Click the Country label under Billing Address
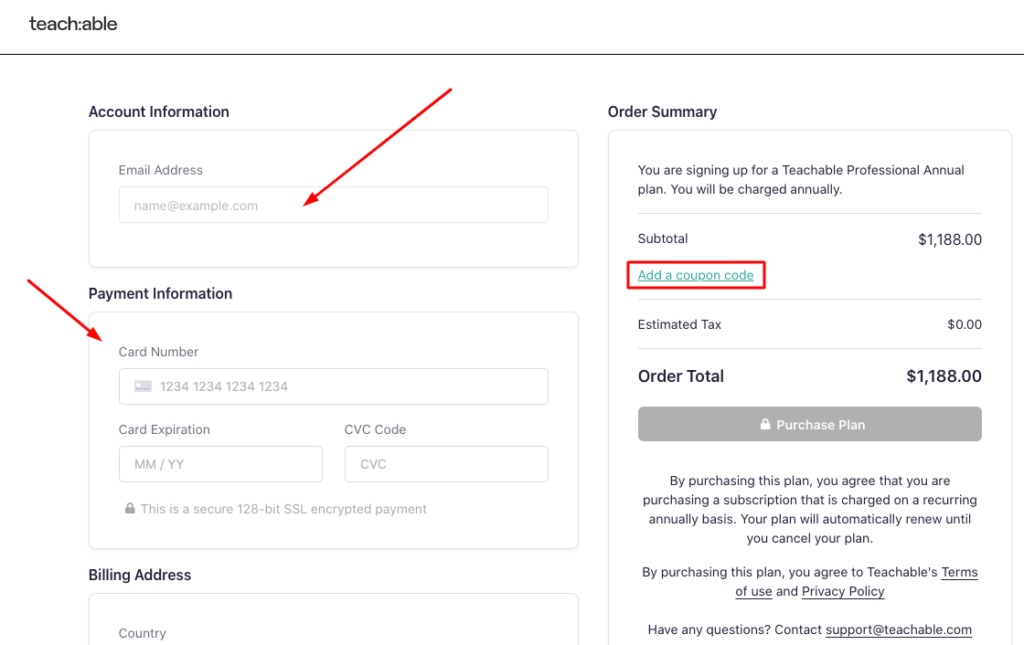 [x=142, y=633]
